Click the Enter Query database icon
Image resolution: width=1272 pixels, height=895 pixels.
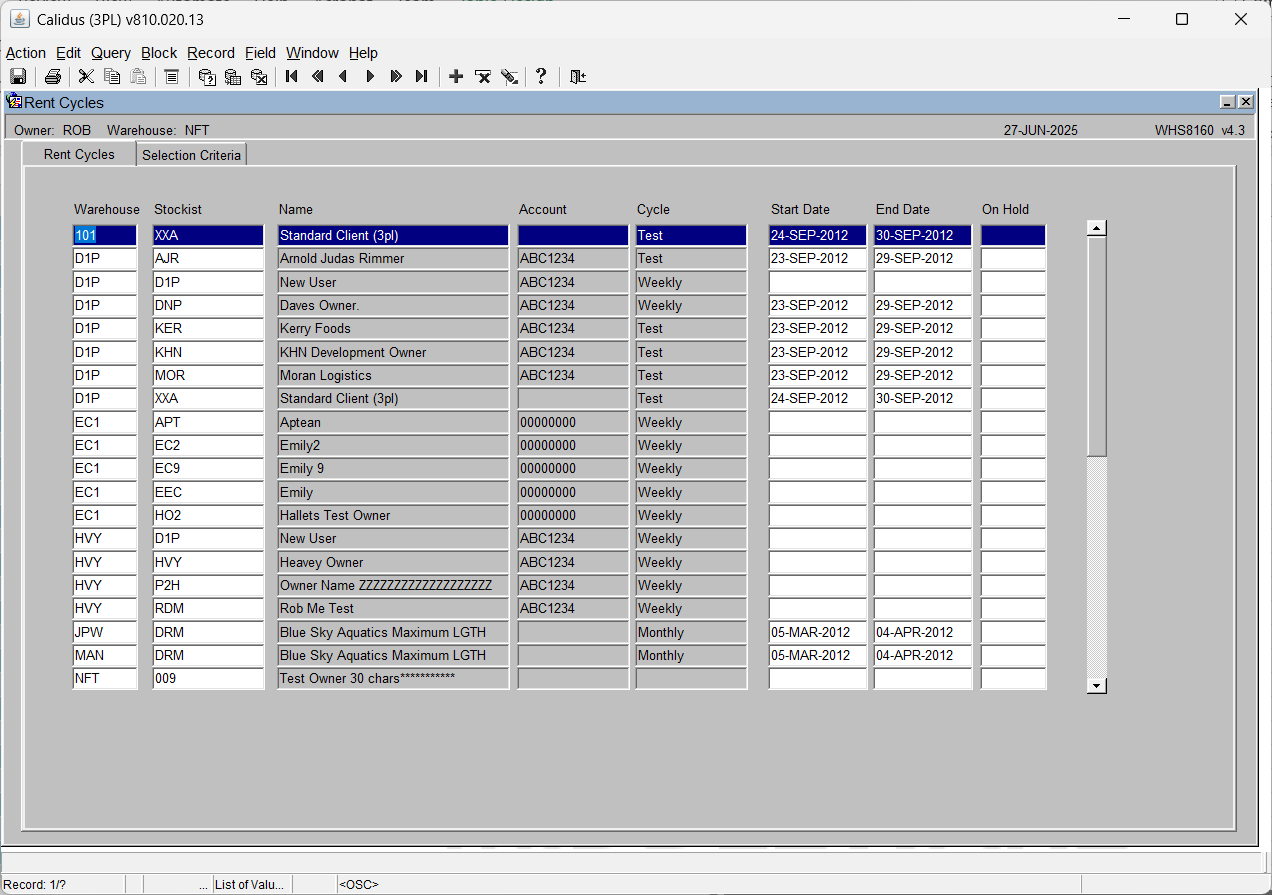[x=207, y=77]
